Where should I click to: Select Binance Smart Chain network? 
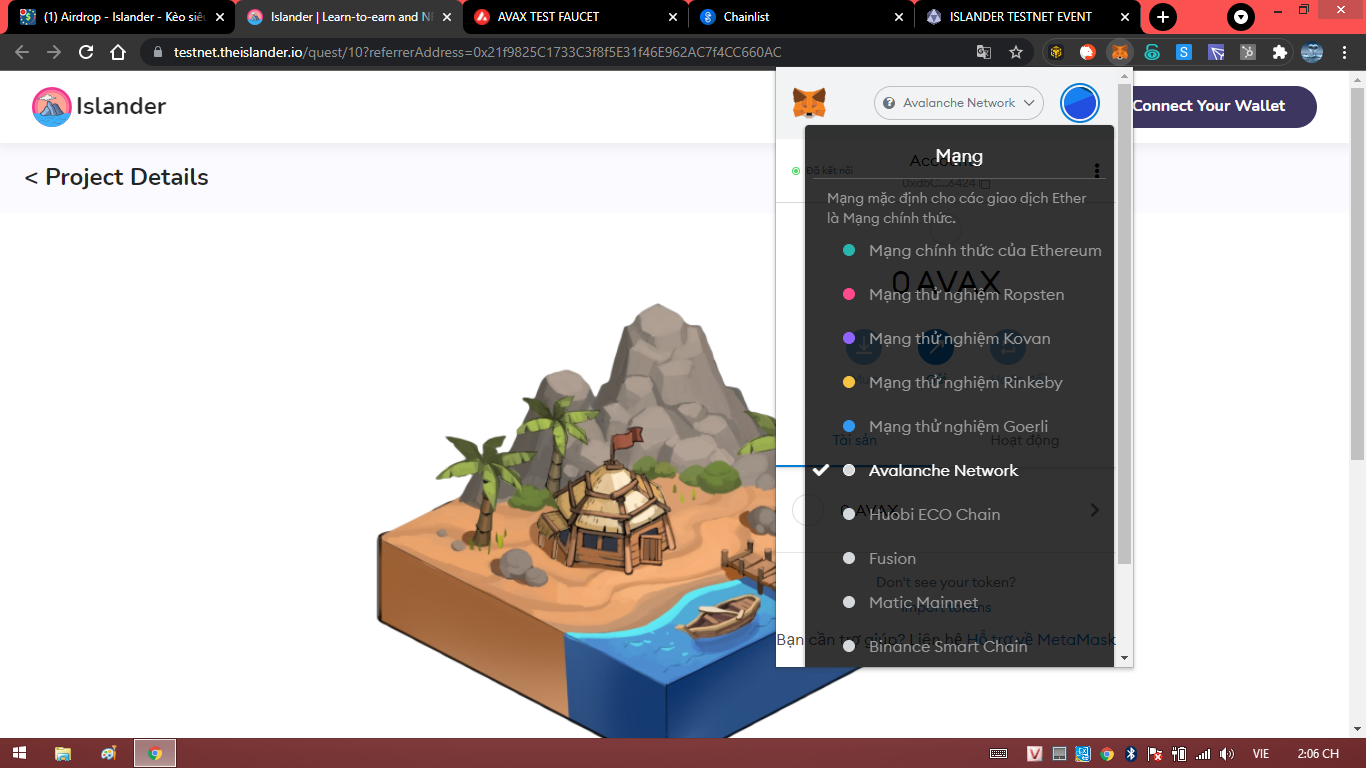pyautogui.click(x=959, y=647)
